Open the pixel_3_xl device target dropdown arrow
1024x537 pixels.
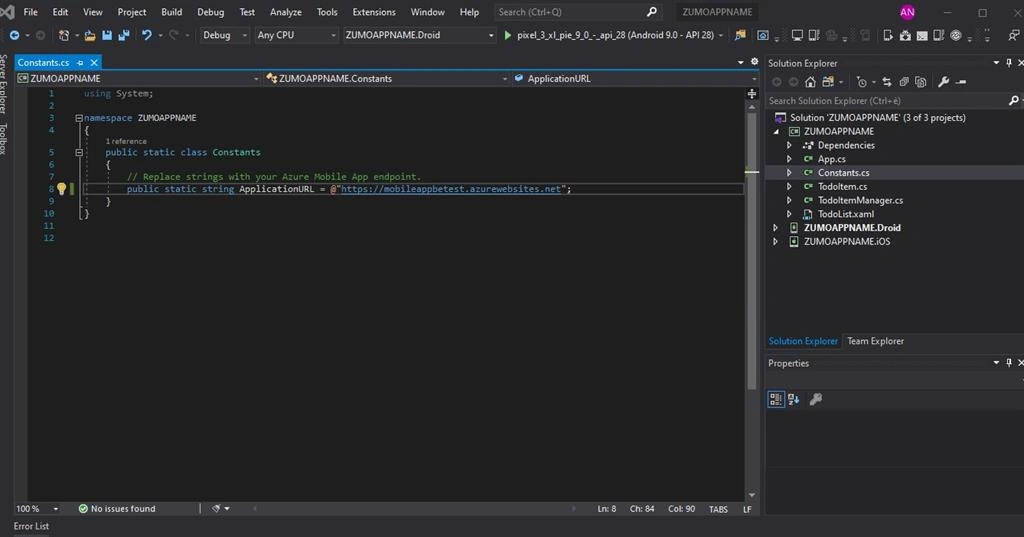coord(721,35)
